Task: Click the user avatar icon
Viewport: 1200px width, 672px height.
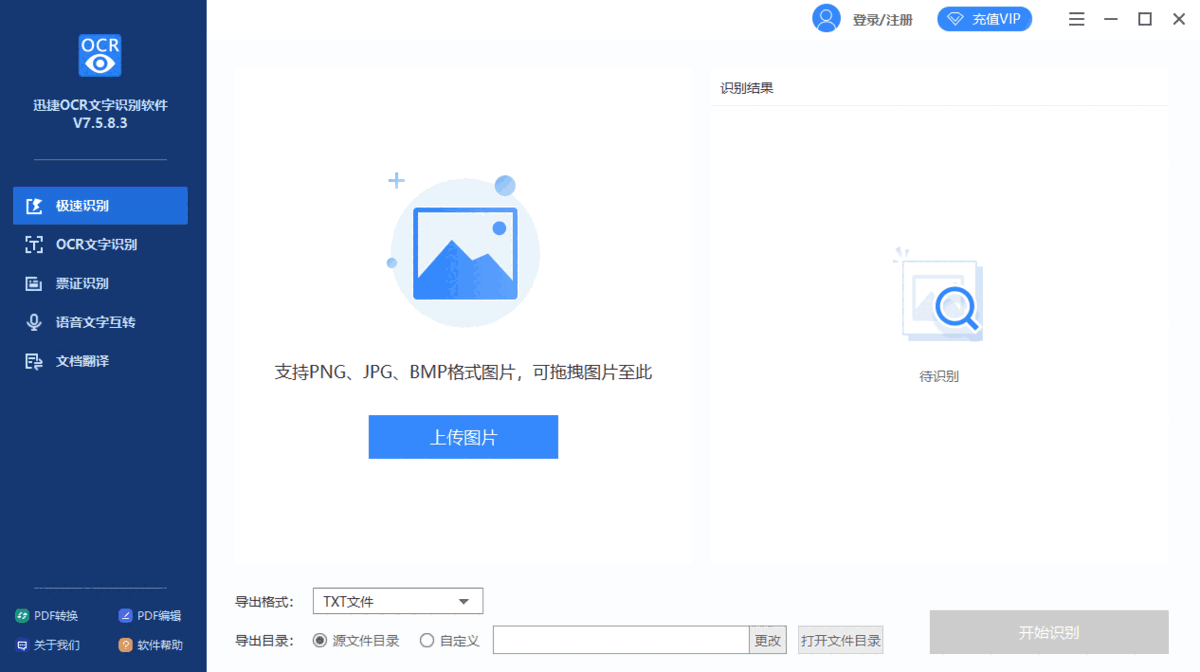Action: (x=826, y=18)
